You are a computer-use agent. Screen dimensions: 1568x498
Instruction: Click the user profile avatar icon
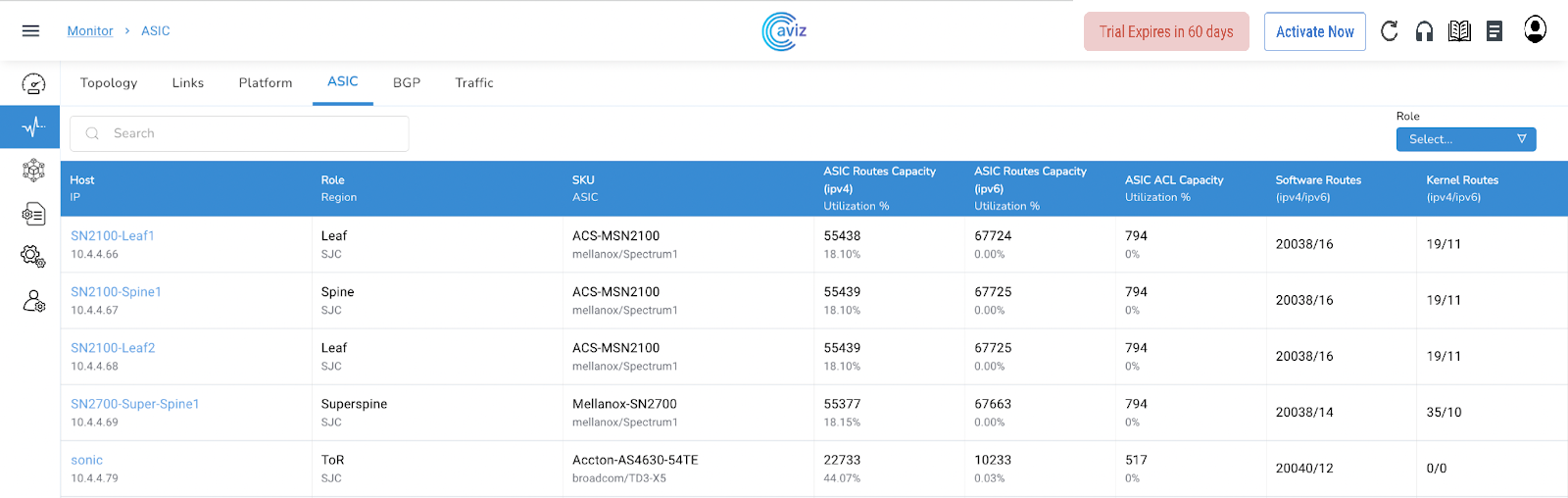1535,29
